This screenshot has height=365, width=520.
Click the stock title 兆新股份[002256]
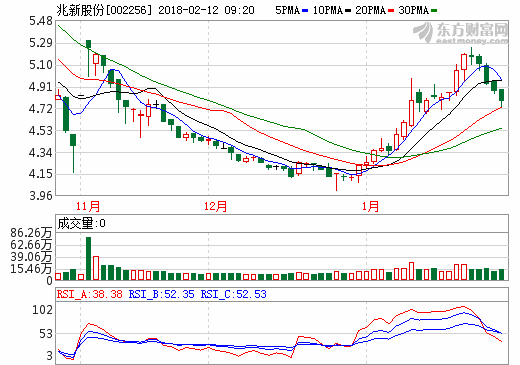[104, 10]
